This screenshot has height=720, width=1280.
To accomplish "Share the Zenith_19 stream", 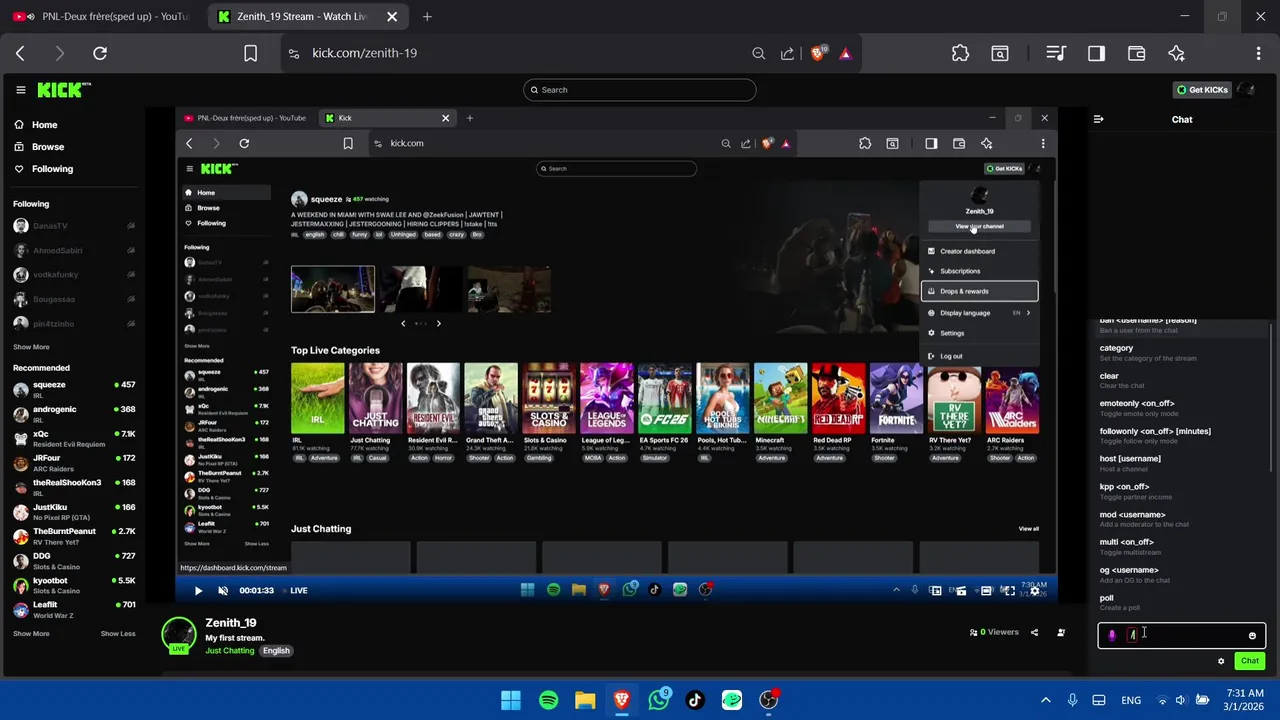I will (x=1034, y=632).
